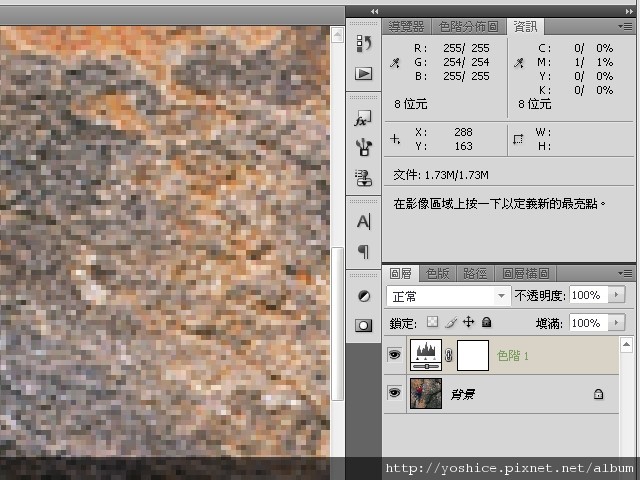Switch to the 圖層構圖 tab
Screen dimensions: 640x480
click(526, 273)
